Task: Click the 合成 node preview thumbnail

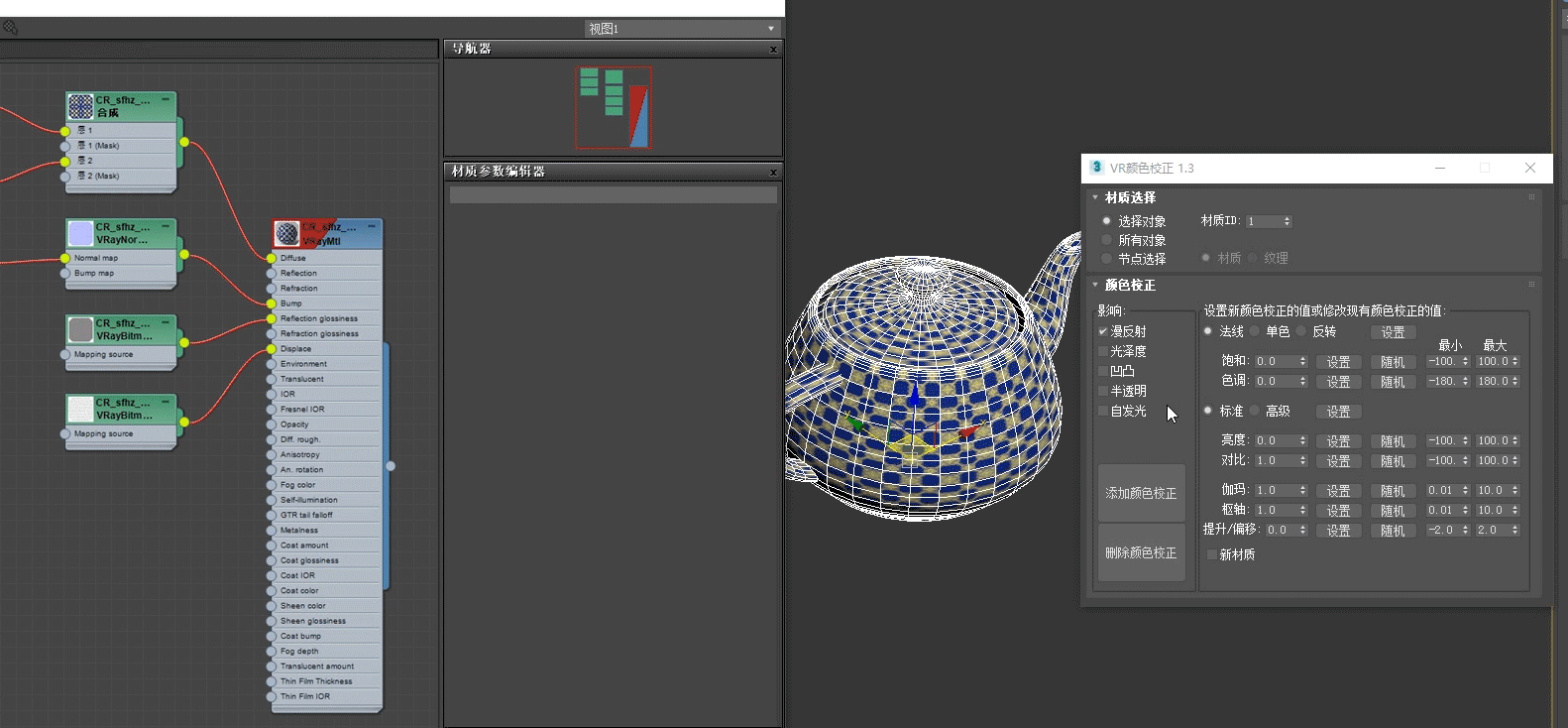Action: point(80,106)
